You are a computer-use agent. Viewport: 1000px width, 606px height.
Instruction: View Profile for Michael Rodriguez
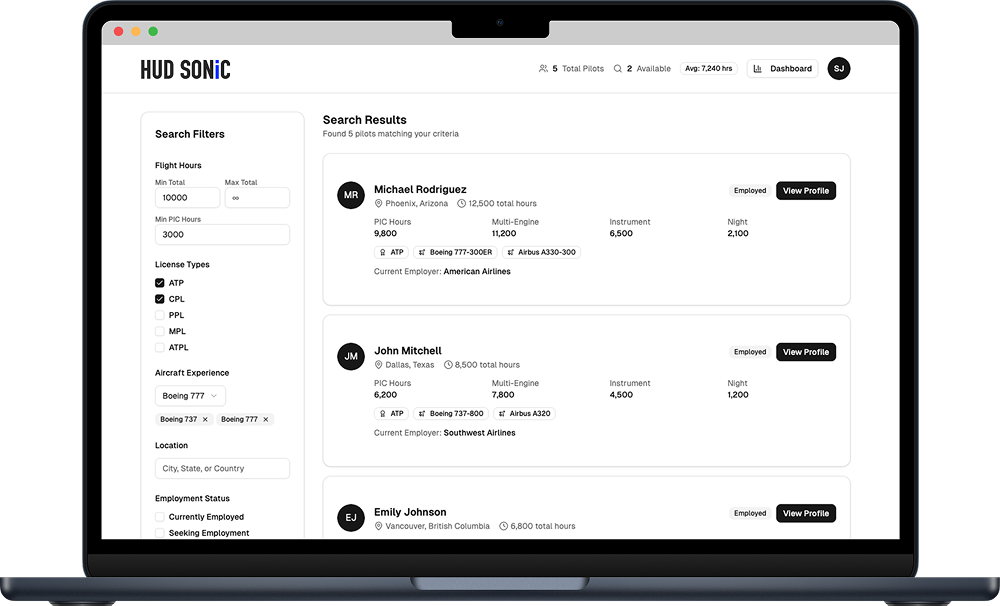805,191
